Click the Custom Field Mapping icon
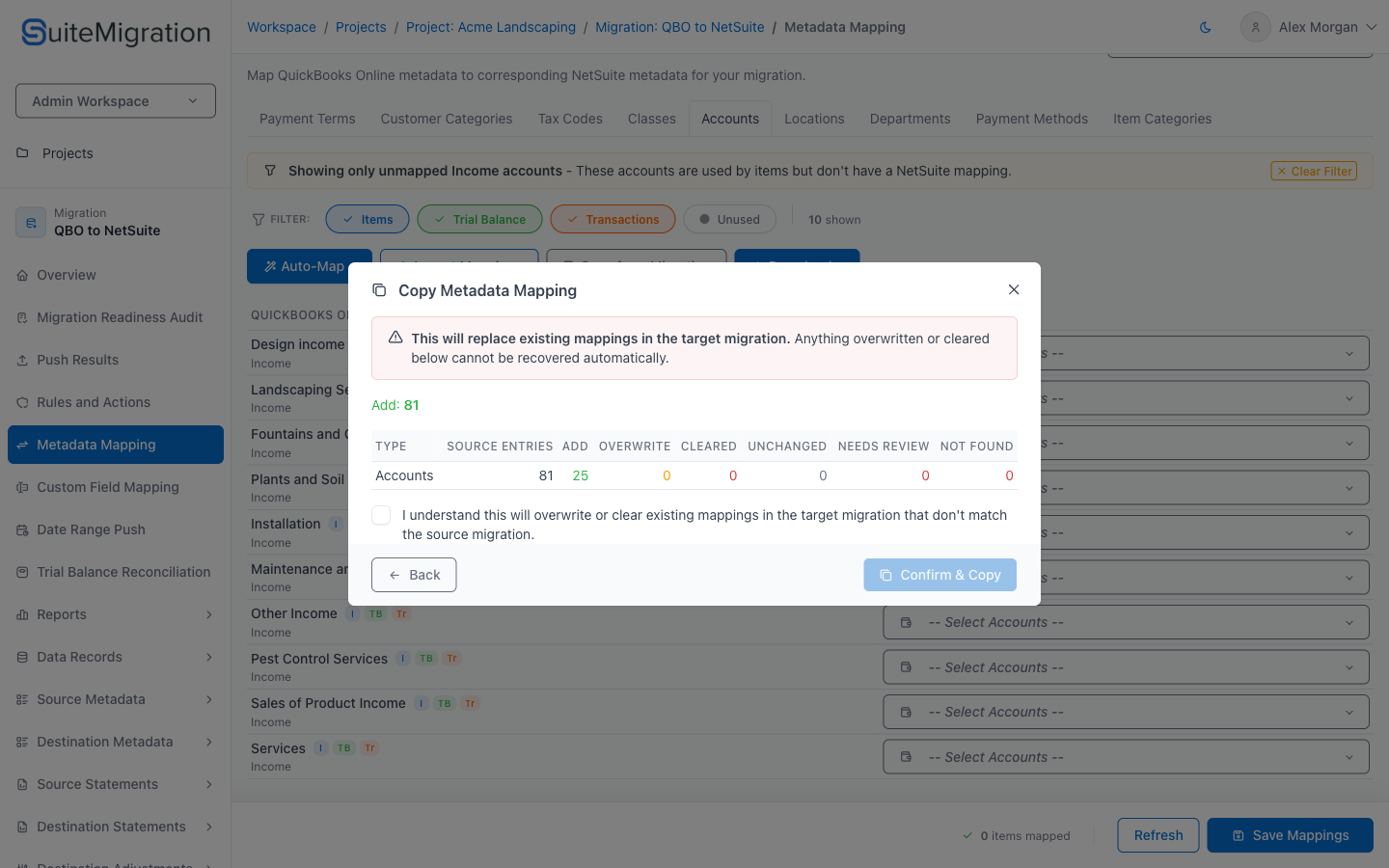The height and width of the screenshot is (868, 1389). pos(22,487)
